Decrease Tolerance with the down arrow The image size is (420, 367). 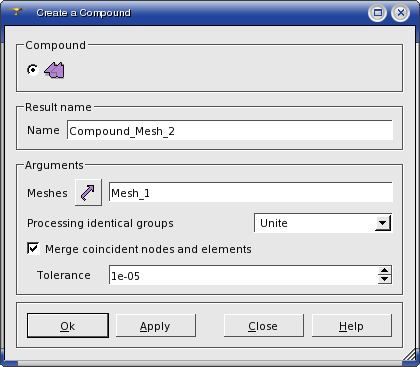tap(385, 279)
